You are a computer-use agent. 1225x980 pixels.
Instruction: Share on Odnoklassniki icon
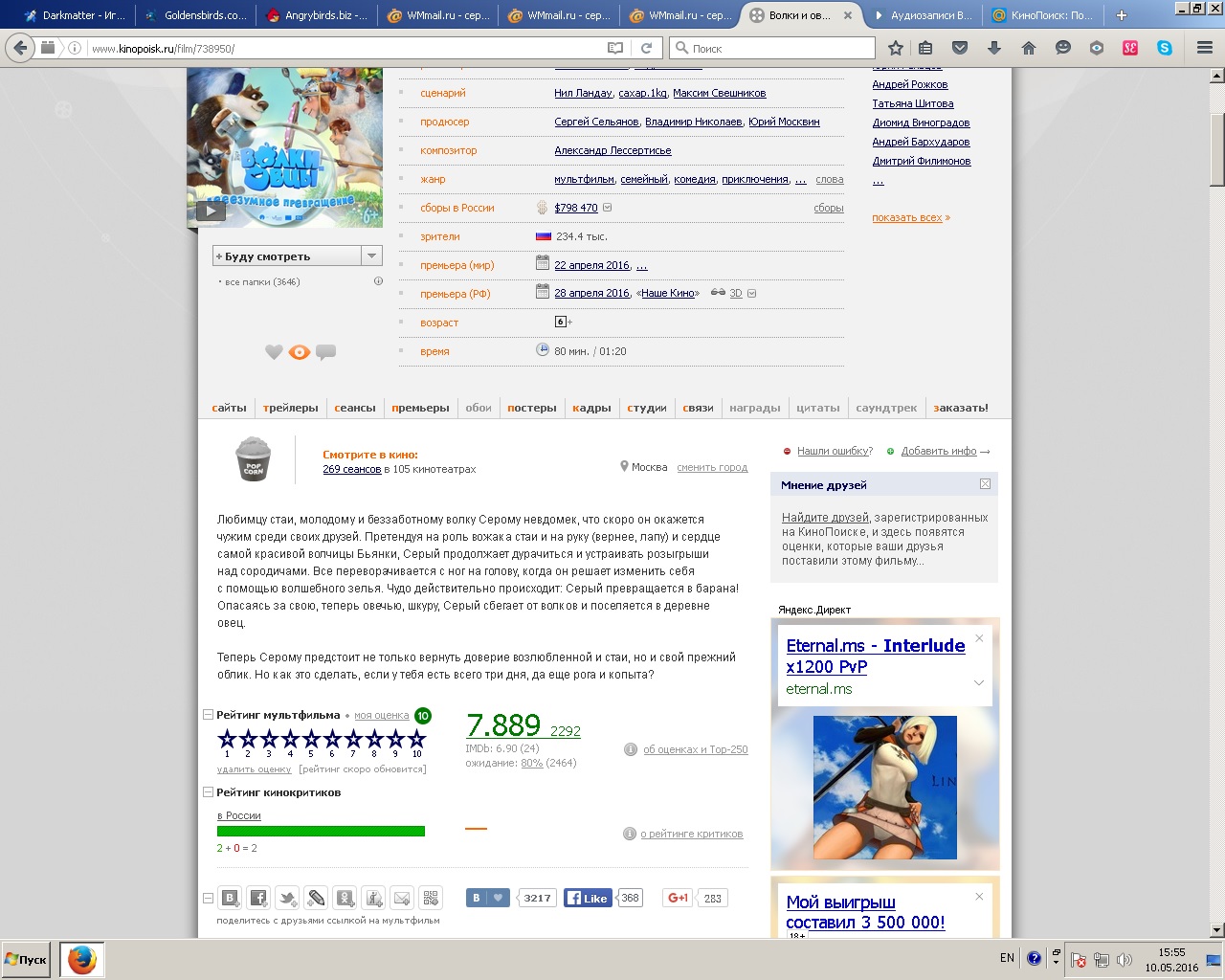(x=345, y=898)
